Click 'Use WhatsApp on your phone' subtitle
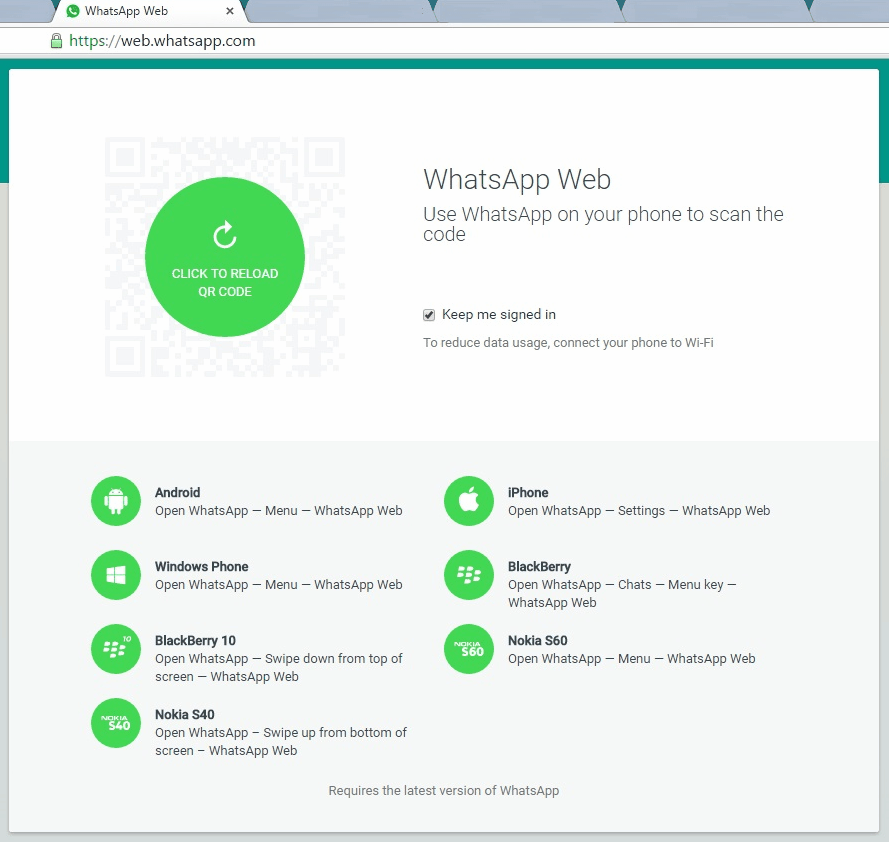The height and width of the screenshot is (842, 889). (603, 224)
